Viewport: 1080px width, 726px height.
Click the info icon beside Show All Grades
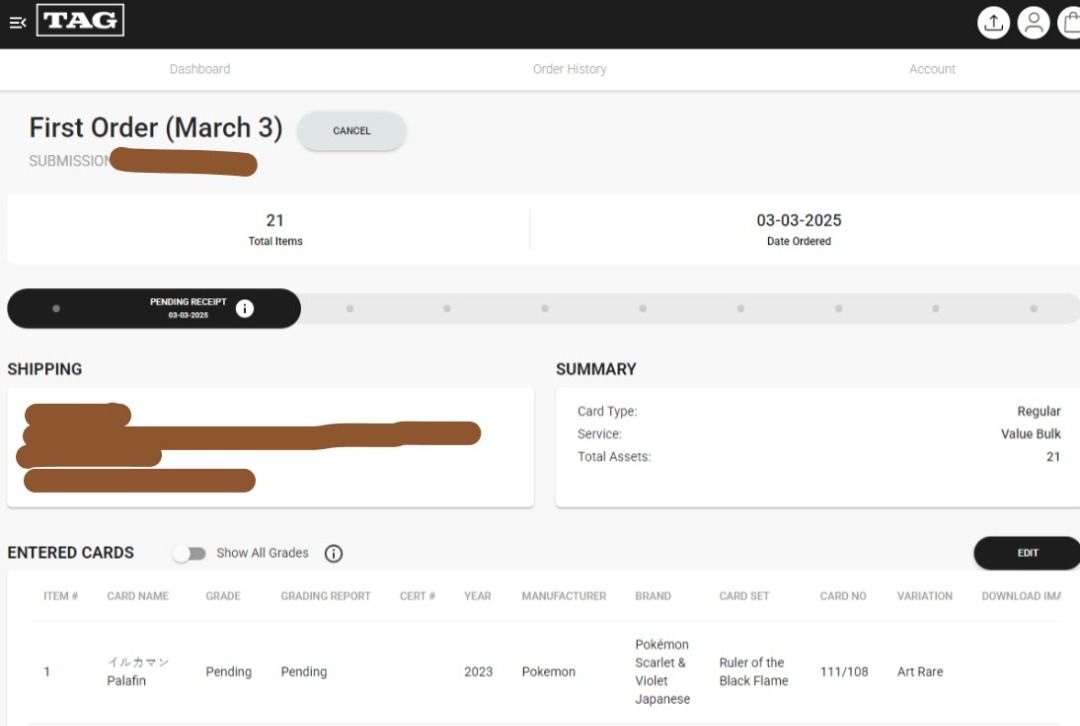[334, 553]
